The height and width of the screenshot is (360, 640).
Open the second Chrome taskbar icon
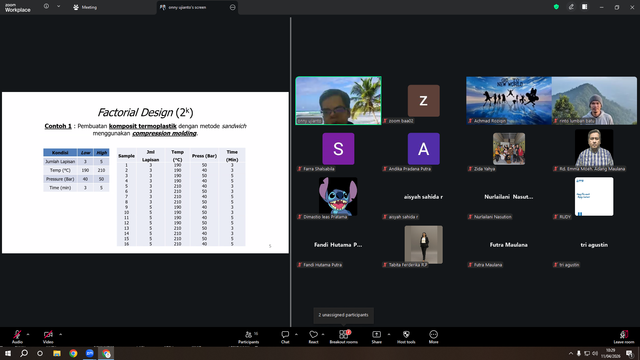(x=106, y=353)
